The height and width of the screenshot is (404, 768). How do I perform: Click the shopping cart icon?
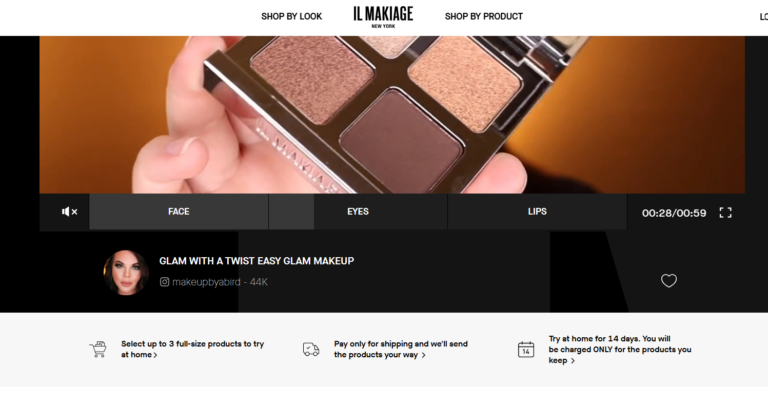98,349
